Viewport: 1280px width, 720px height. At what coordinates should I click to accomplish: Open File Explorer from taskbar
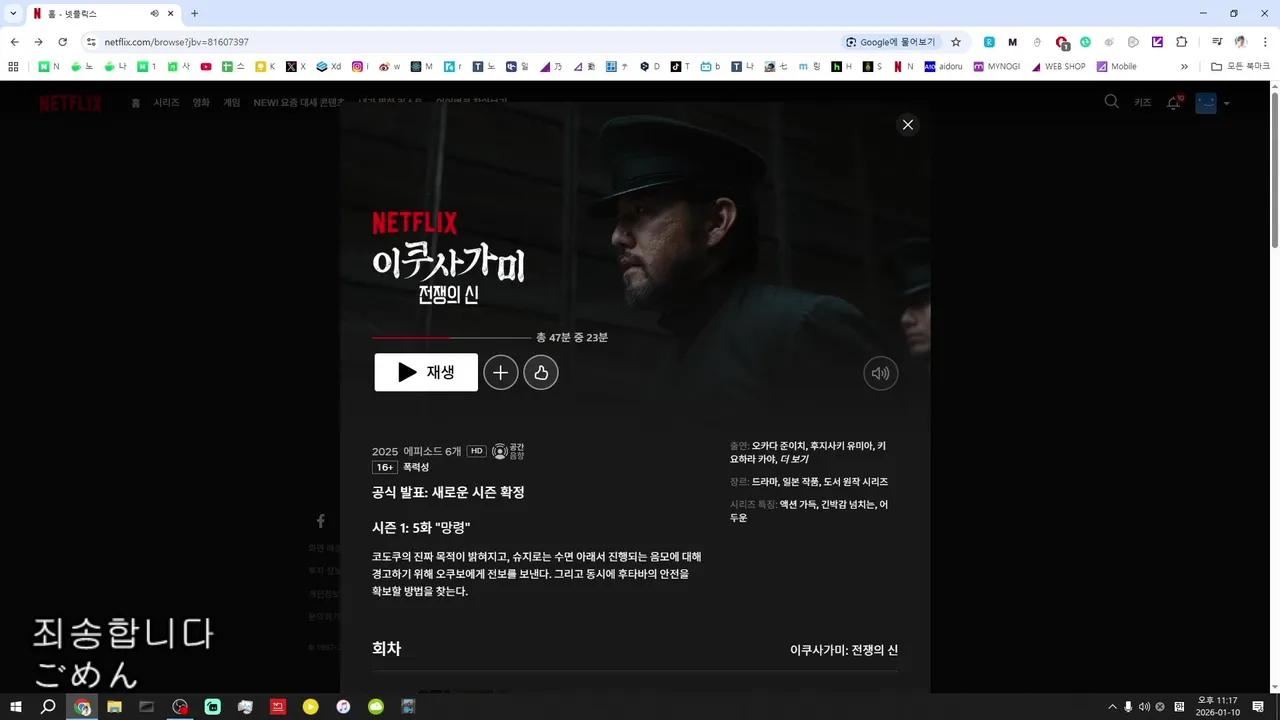click(x=115, y=707)
